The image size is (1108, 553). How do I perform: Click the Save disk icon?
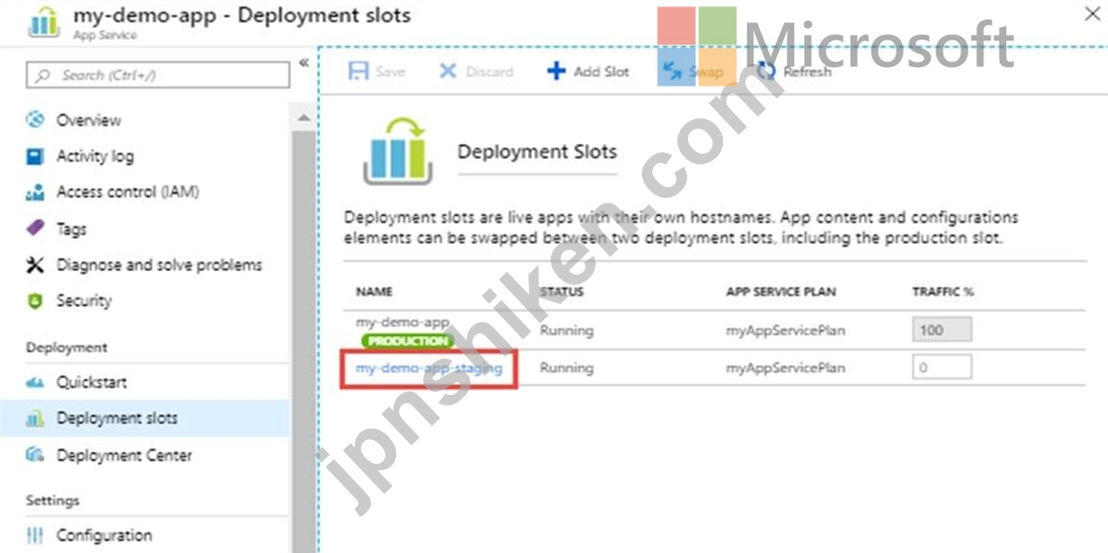[359, 71]
